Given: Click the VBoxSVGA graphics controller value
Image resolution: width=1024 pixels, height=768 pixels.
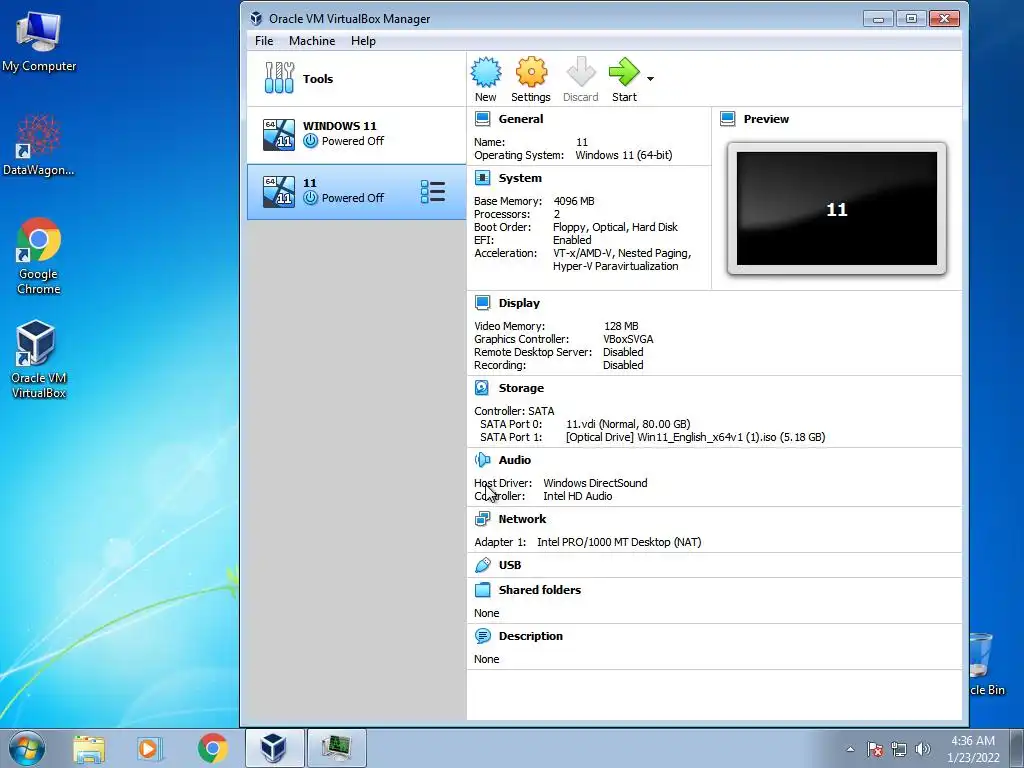Looking at the screenshot, I should (x=628, y=339).
